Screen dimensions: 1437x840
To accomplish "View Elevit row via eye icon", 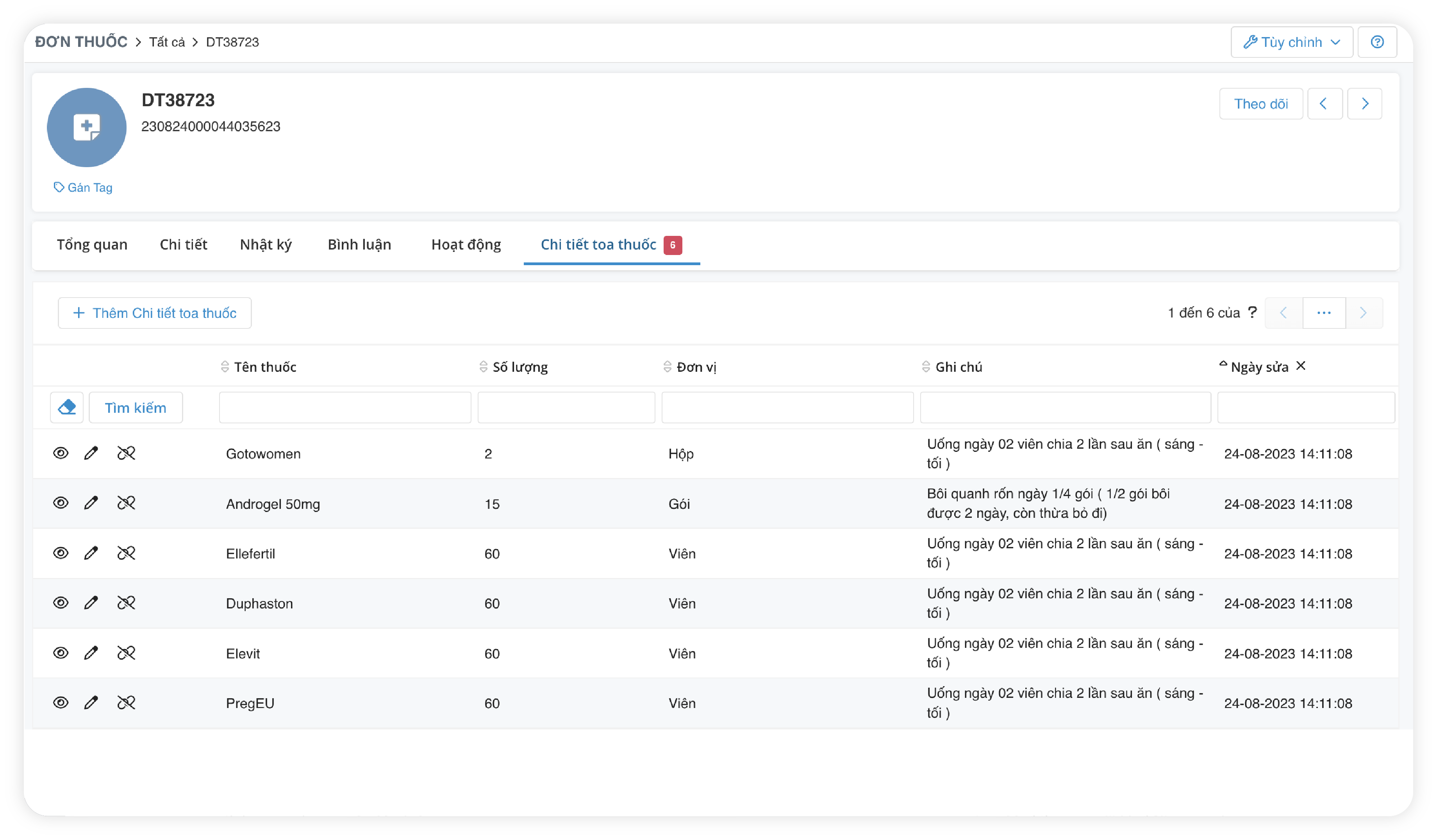I will coord(61,653).
